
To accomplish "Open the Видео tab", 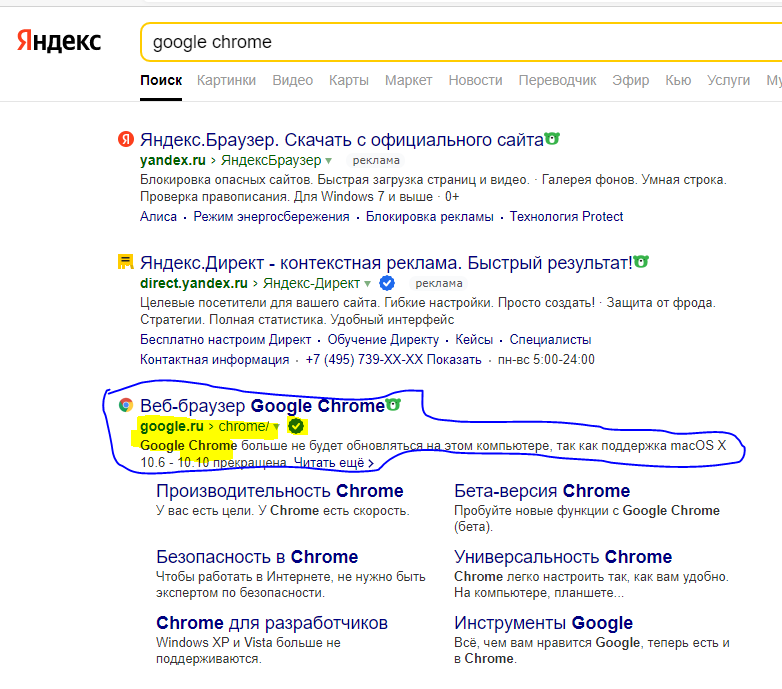I will pyautogui.click(x=292, y=80).
